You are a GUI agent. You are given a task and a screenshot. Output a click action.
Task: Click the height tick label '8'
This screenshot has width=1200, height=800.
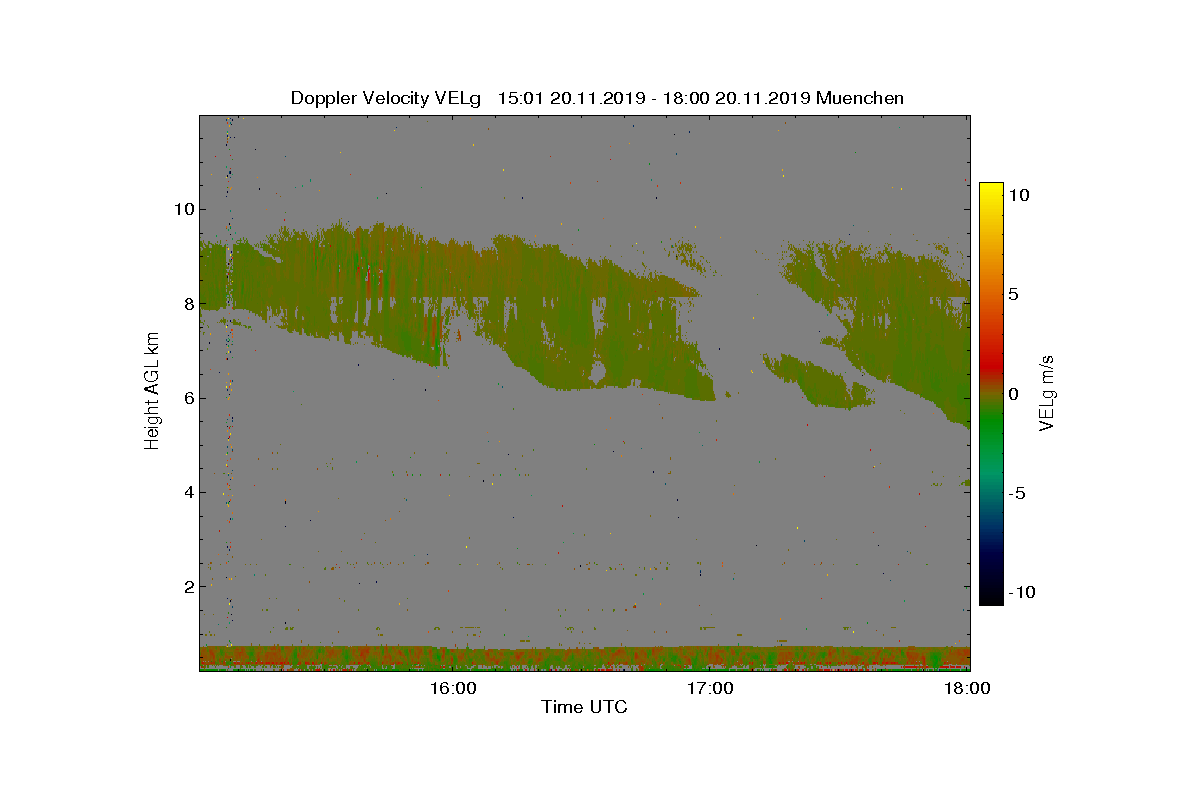pyautogui.click(x=187, y=303)
